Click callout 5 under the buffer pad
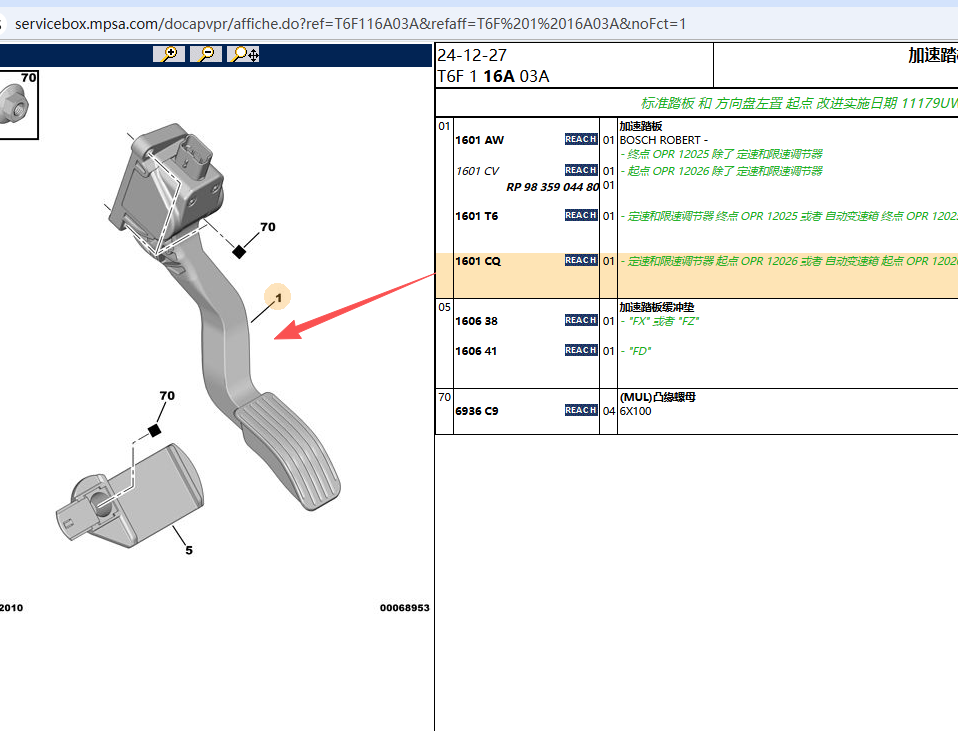This screenshot has height=735, width=958. [x=189, y=549]
